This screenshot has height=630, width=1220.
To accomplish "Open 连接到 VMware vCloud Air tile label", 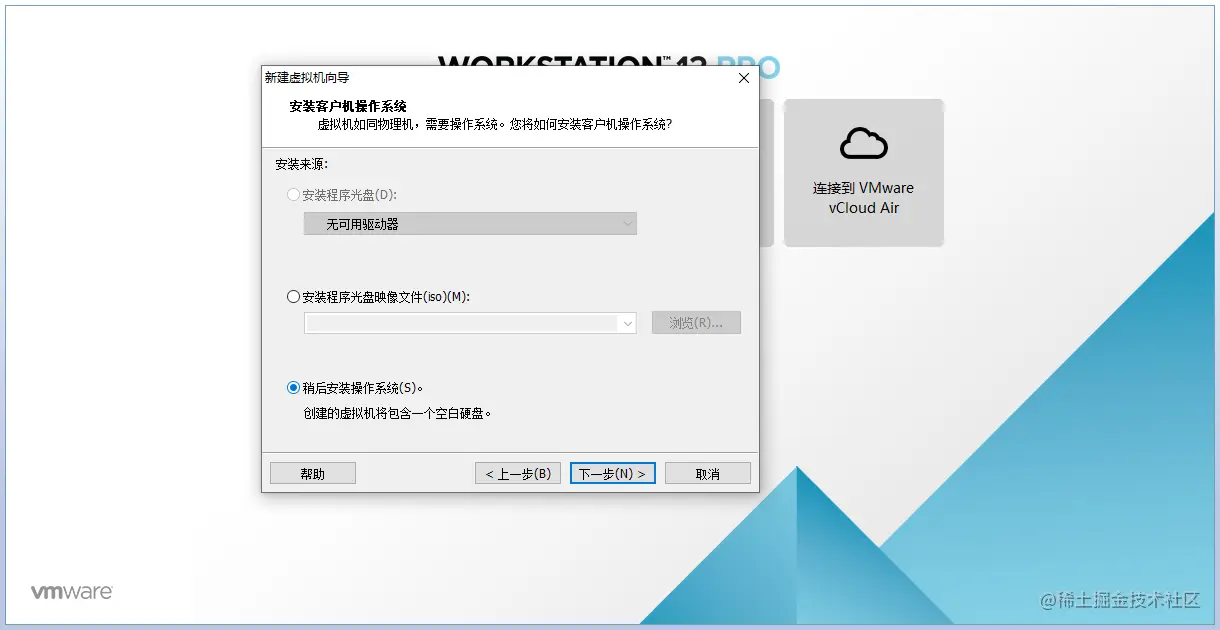I will pyautogui.click(x=864, y=198).
